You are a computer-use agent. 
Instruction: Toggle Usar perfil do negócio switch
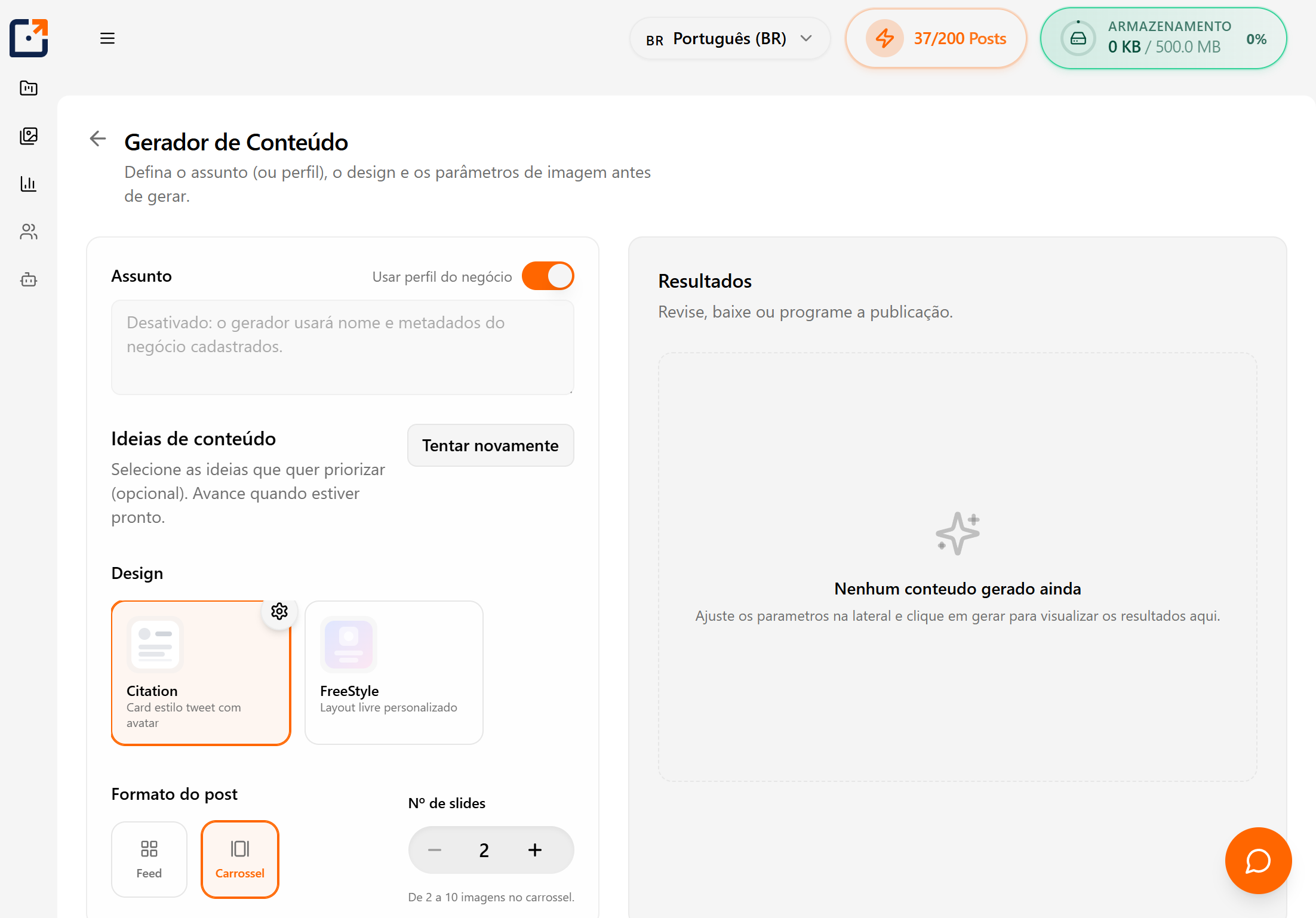[x=548, y=276]
